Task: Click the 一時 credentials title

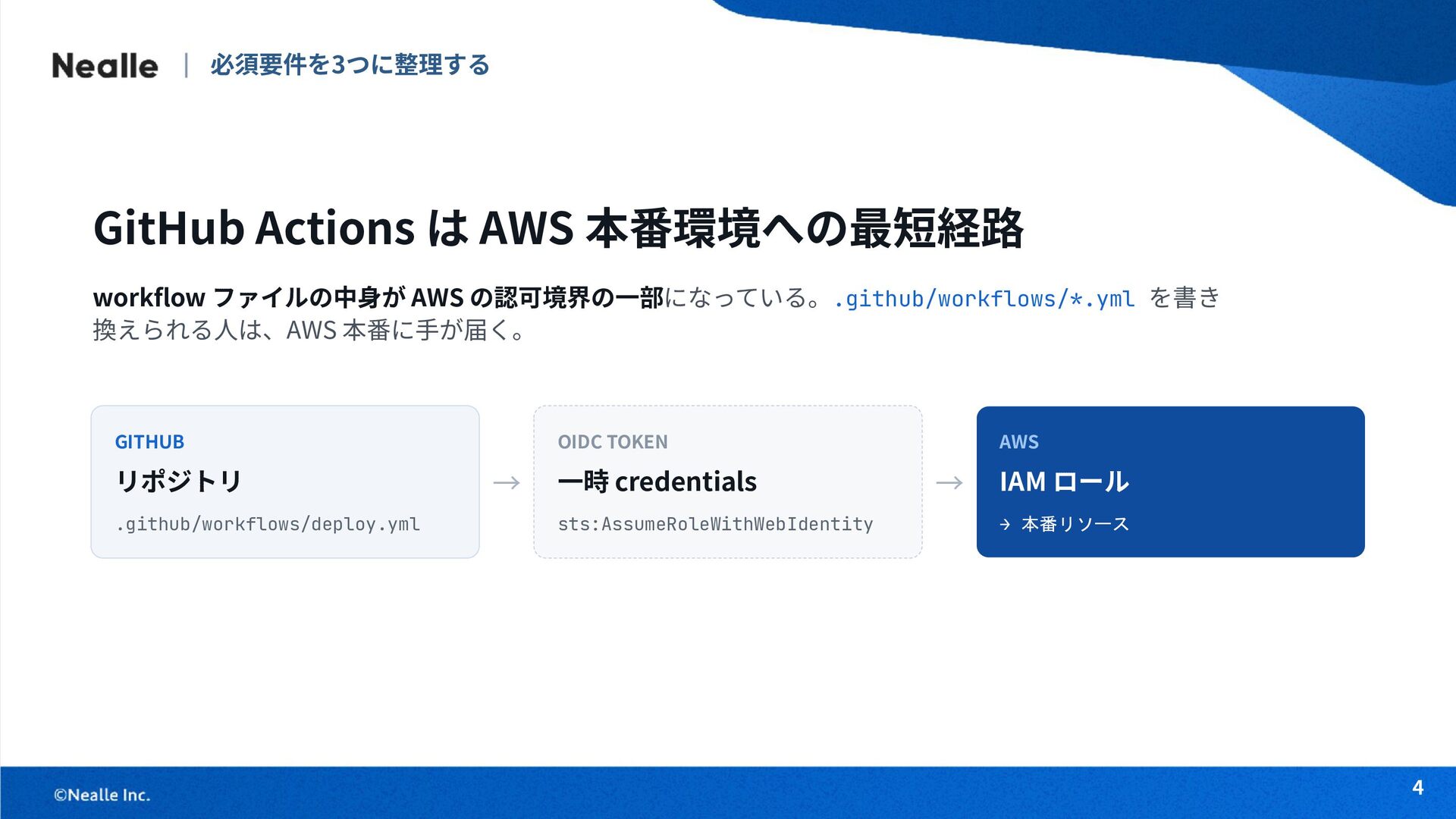Action: click(657, 482)
